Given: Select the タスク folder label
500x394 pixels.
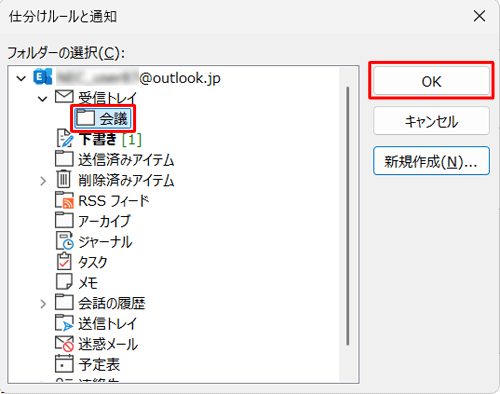Looking at the screenshot, I should tap(93, 262).
